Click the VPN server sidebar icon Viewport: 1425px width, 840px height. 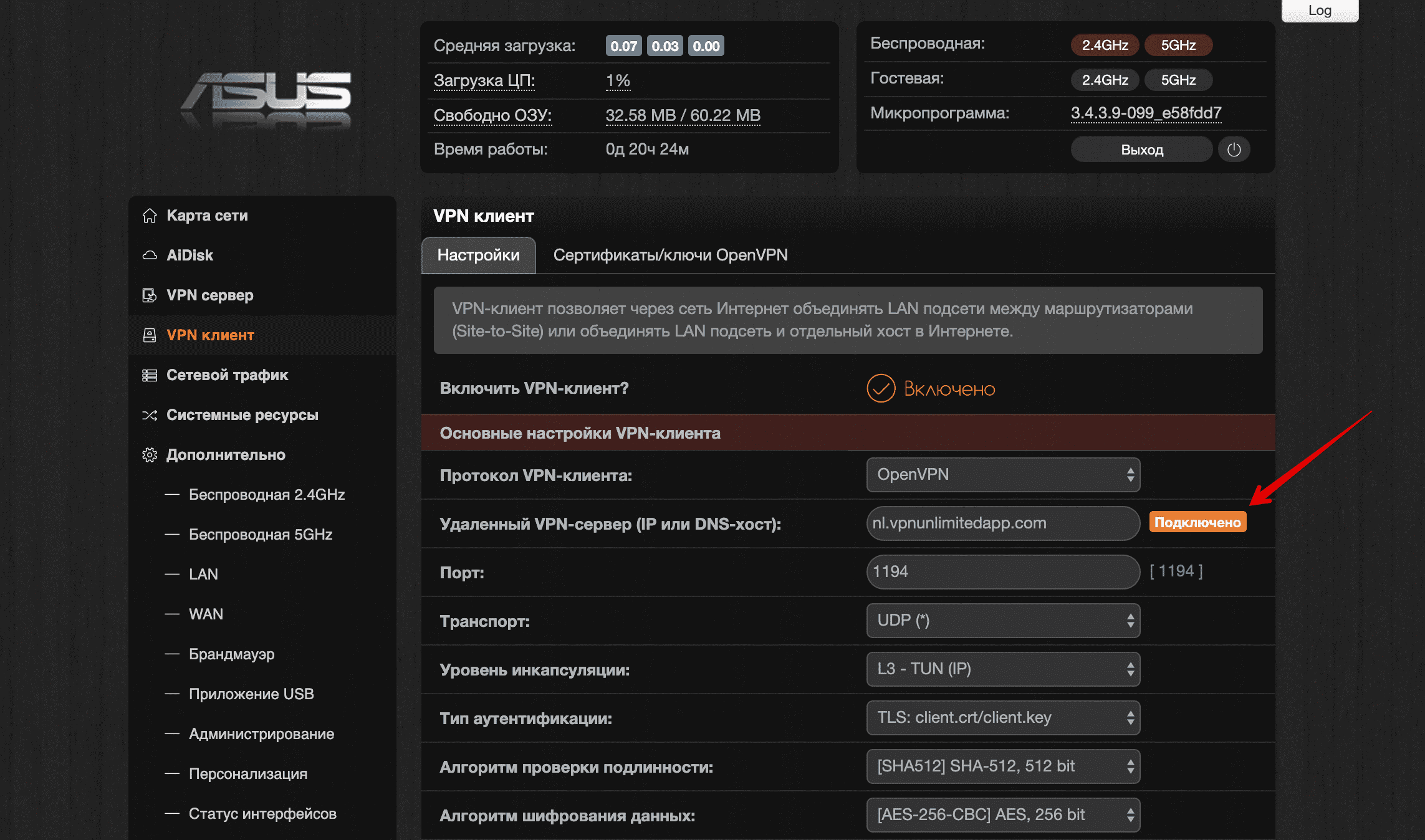point(150,295)
